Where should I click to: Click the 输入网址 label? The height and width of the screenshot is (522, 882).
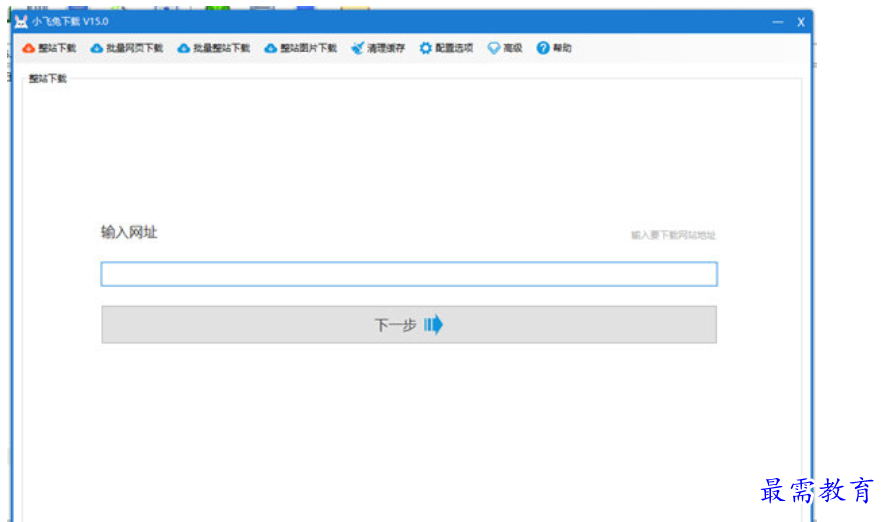(129, 232)
